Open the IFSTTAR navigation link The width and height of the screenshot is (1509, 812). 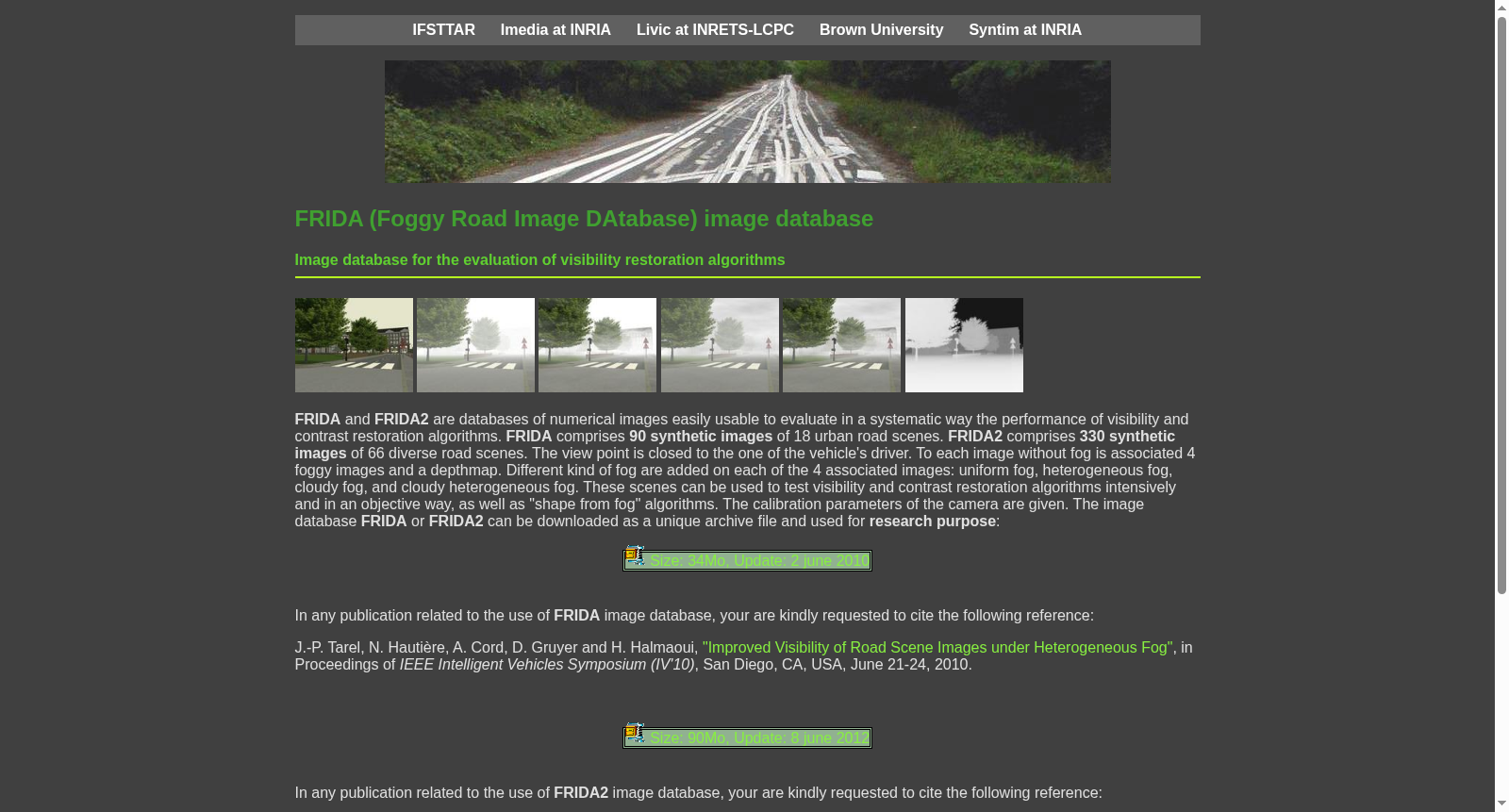pyautogui.click(x=443, y=30)
